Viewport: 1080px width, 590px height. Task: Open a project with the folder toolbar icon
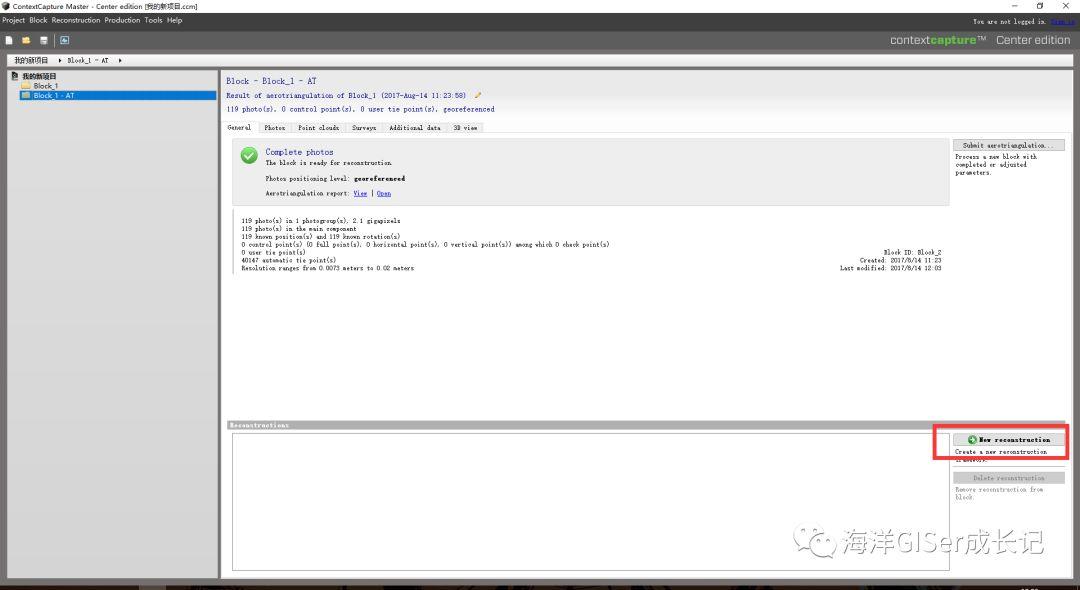(26, 41)
